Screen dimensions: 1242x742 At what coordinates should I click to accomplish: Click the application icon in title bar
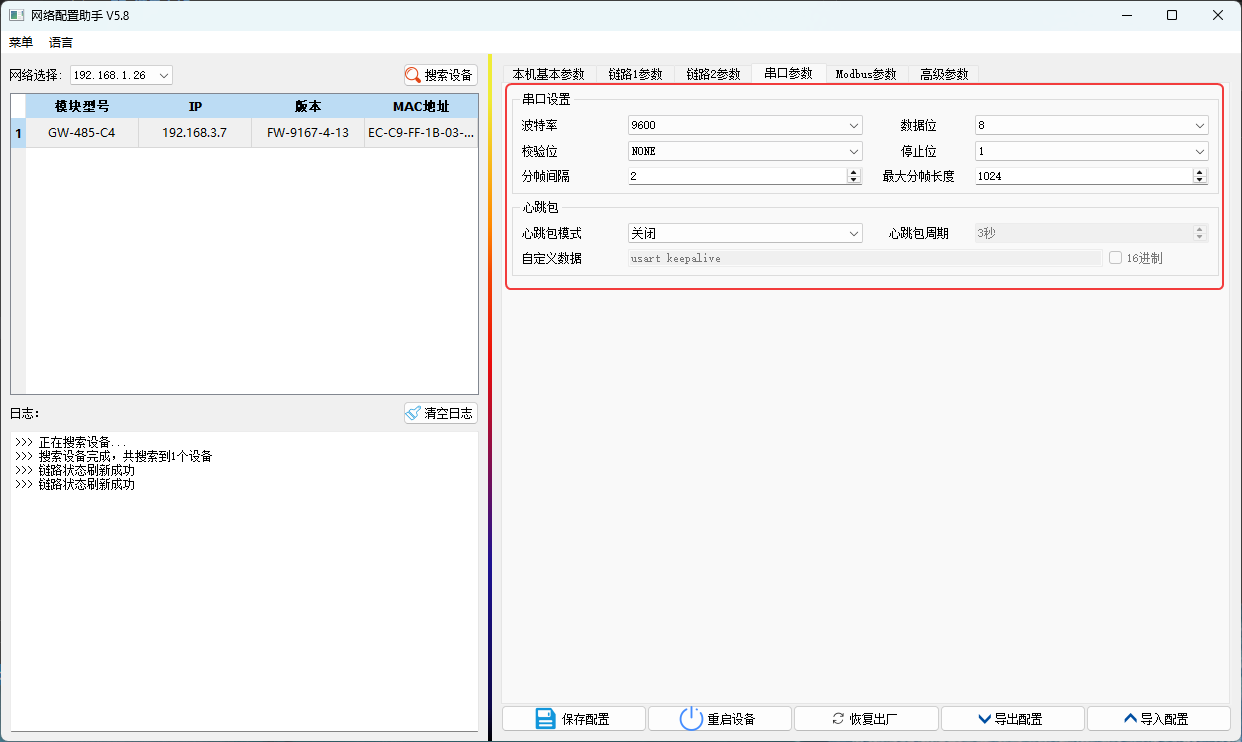17,15
